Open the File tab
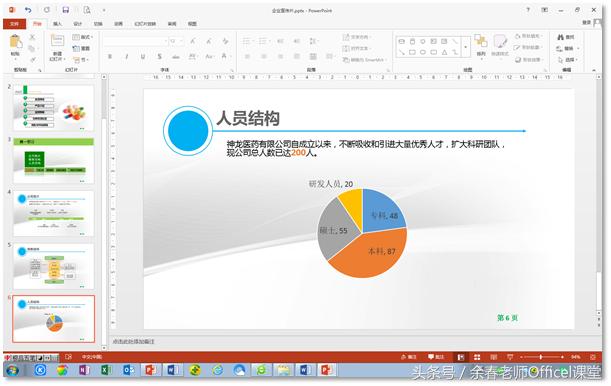Viewport: 611px width, 386px height. pyautogui.click(x=14, y=24)
